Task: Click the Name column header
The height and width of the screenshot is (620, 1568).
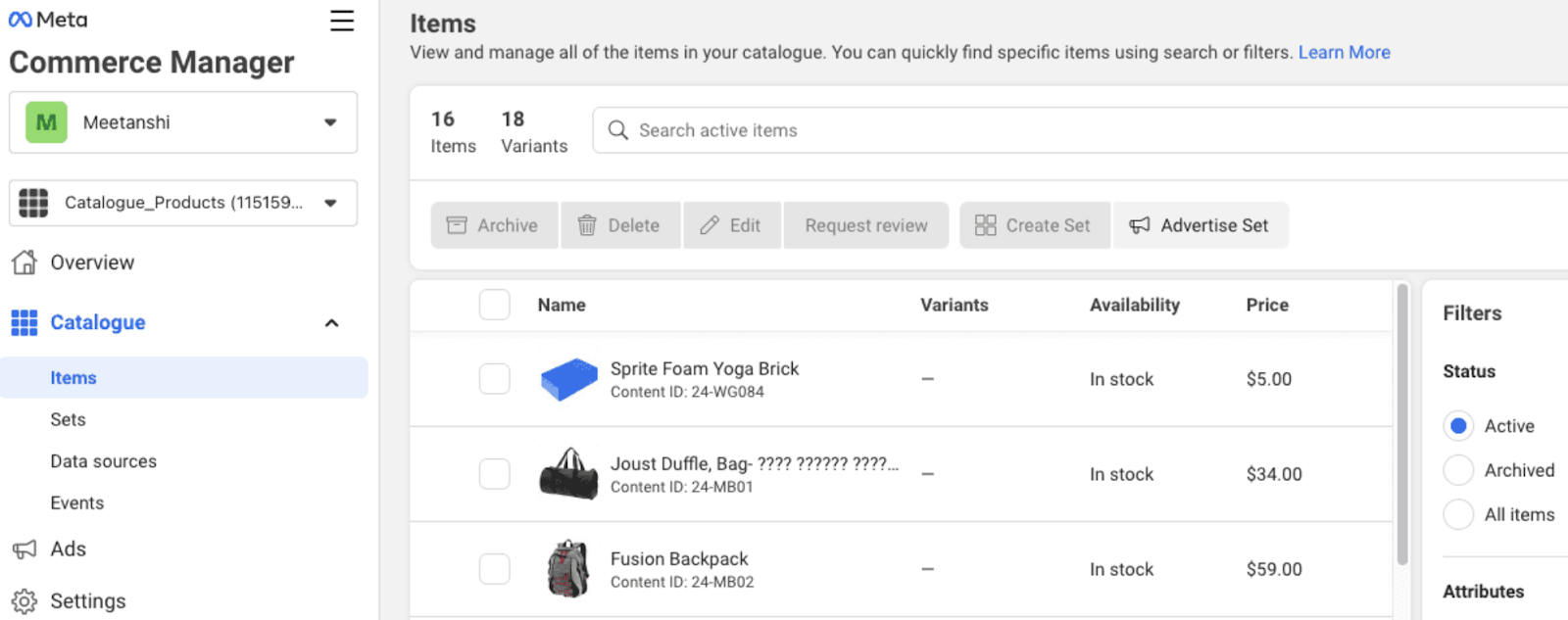Action: [x=562, y=305]
